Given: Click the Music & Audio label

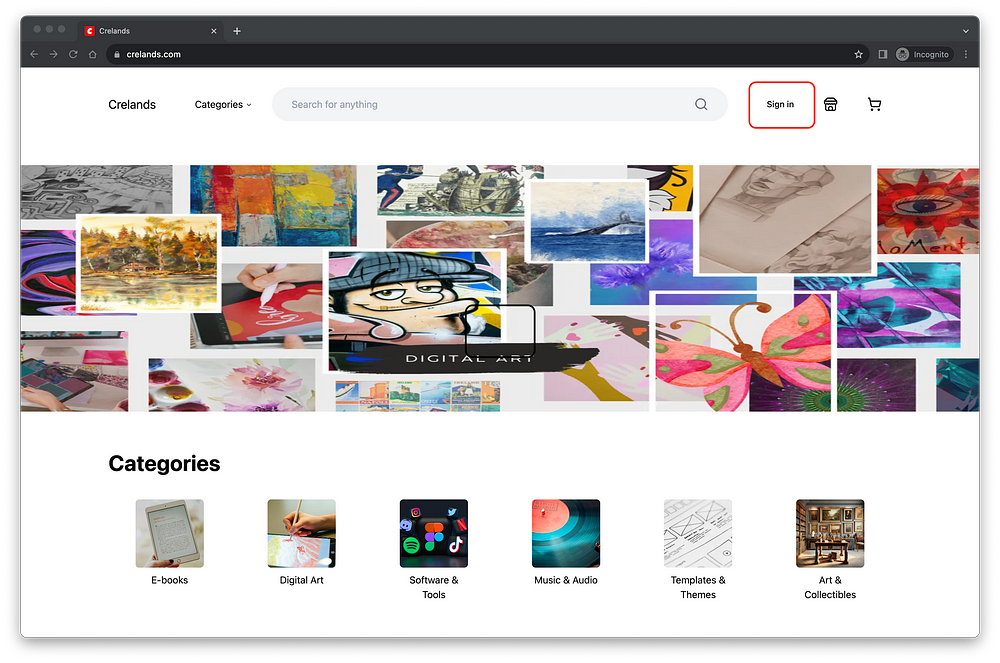Looking at the screenshot, I should pos(566,580).
